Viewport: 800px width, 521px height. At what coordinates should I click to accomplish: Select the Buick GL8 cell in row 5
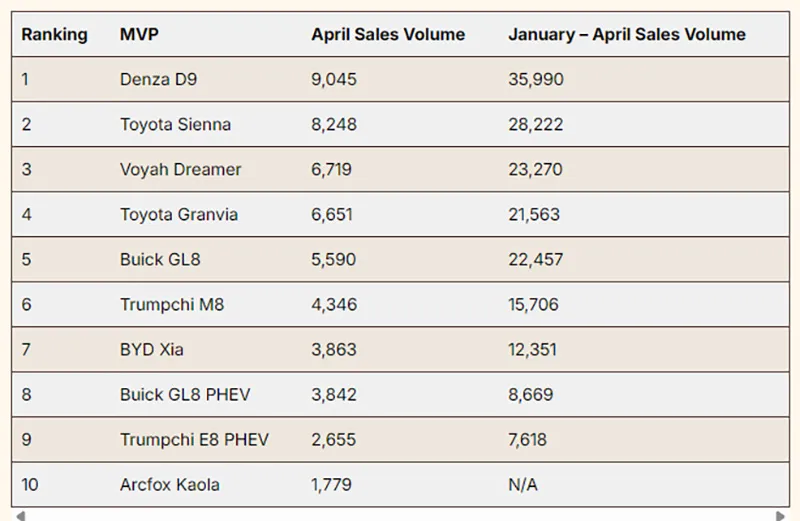click(x=160, y=260)
